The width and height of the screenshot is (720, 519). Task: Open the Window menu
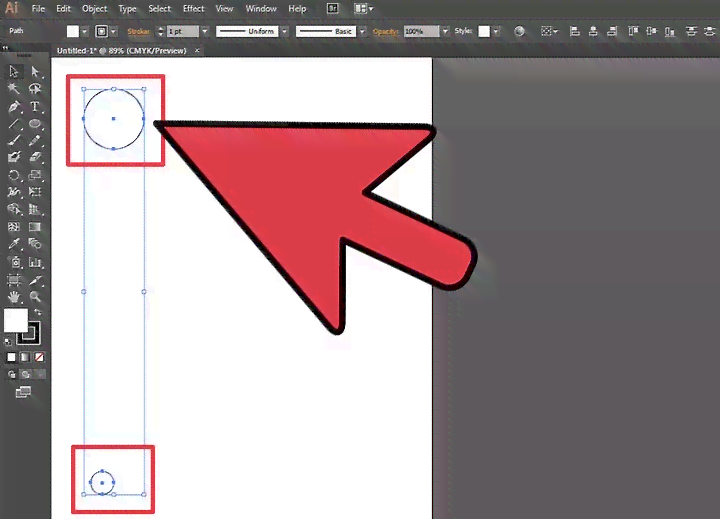coord(261,9)
